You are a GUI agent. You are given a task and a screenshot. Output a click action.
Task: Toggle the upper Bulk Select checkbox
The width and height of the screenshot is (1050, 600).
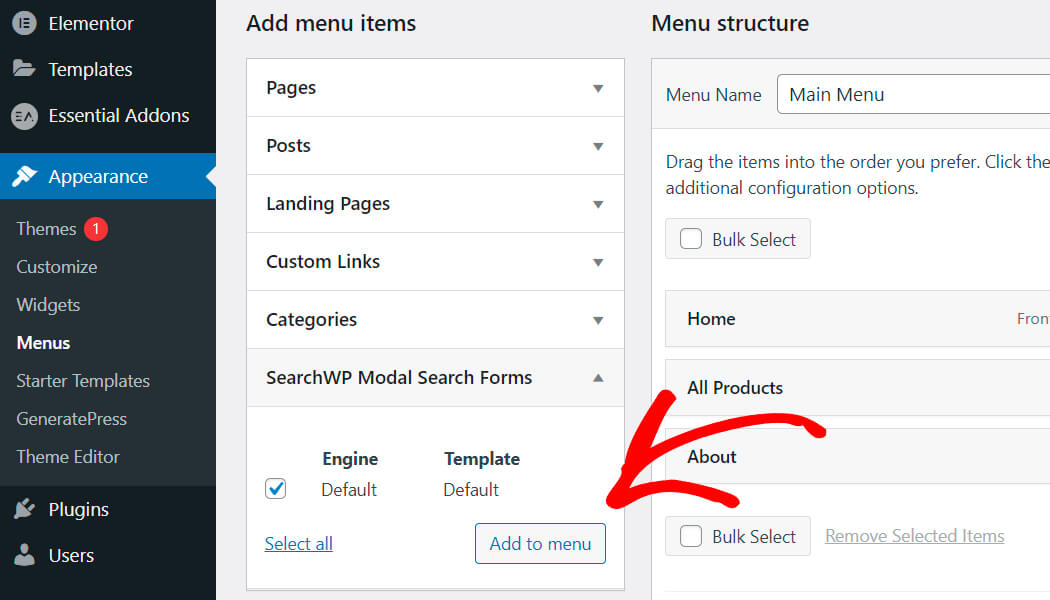[x=690, y=239]
